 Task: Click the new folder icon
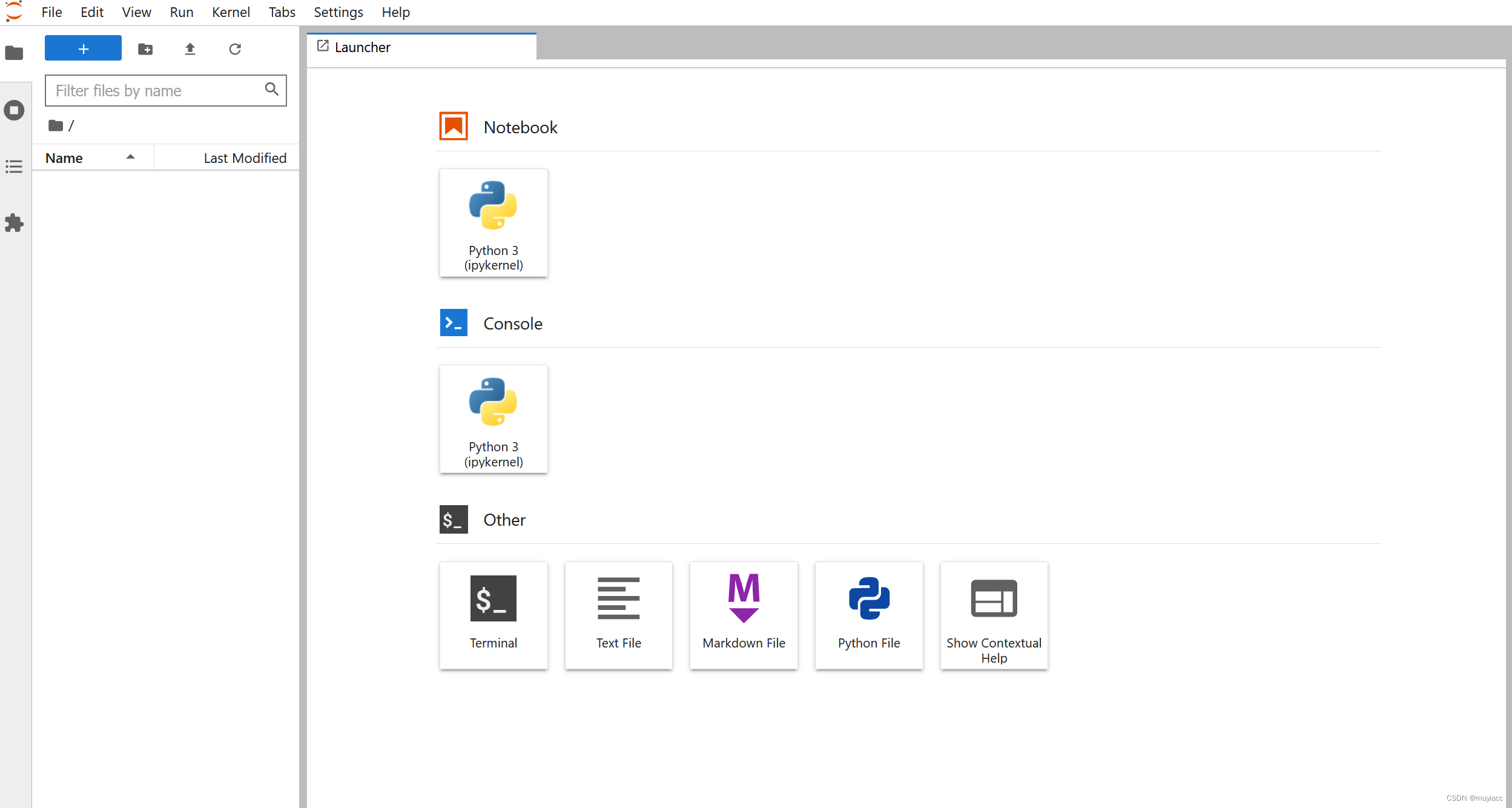click(145, 49)
